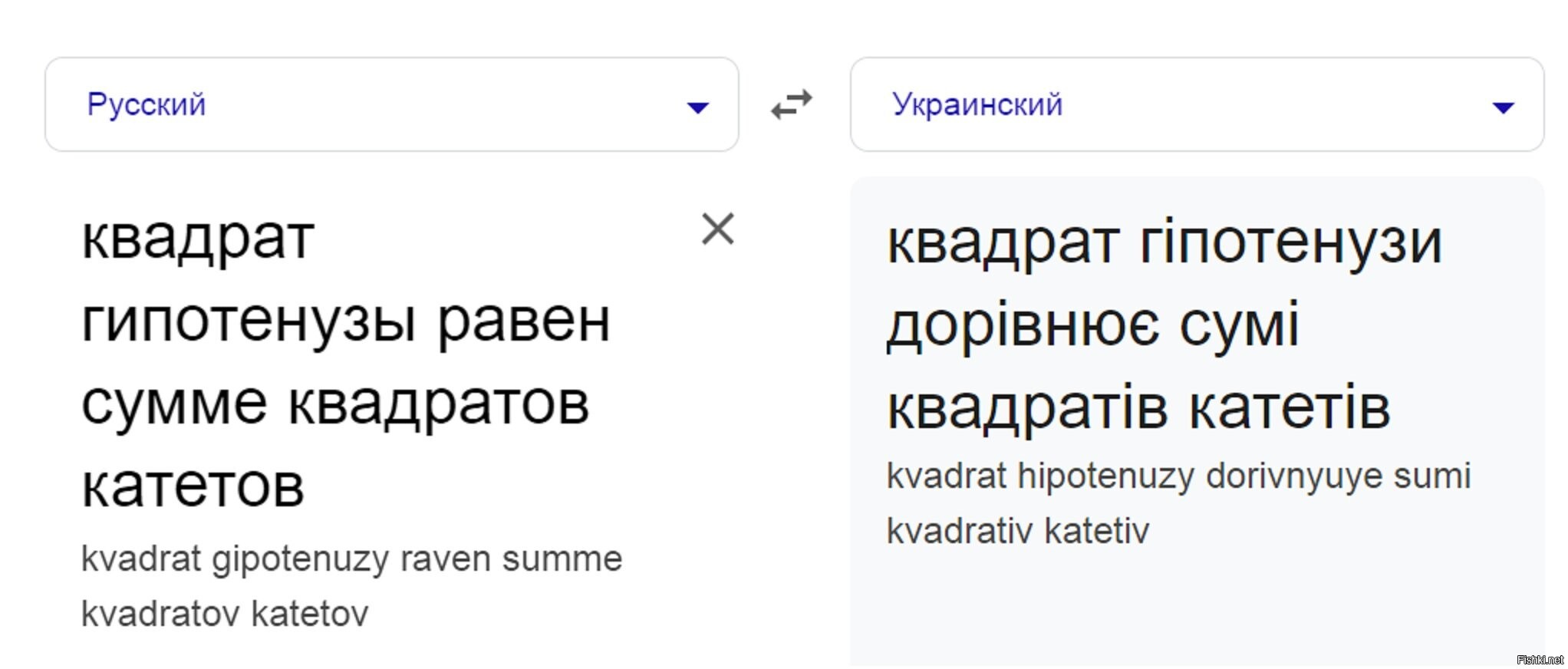Click translated word гіпотенузи
The height and width of the screenshot is (669, 1568).
[x=1291, y=243]
